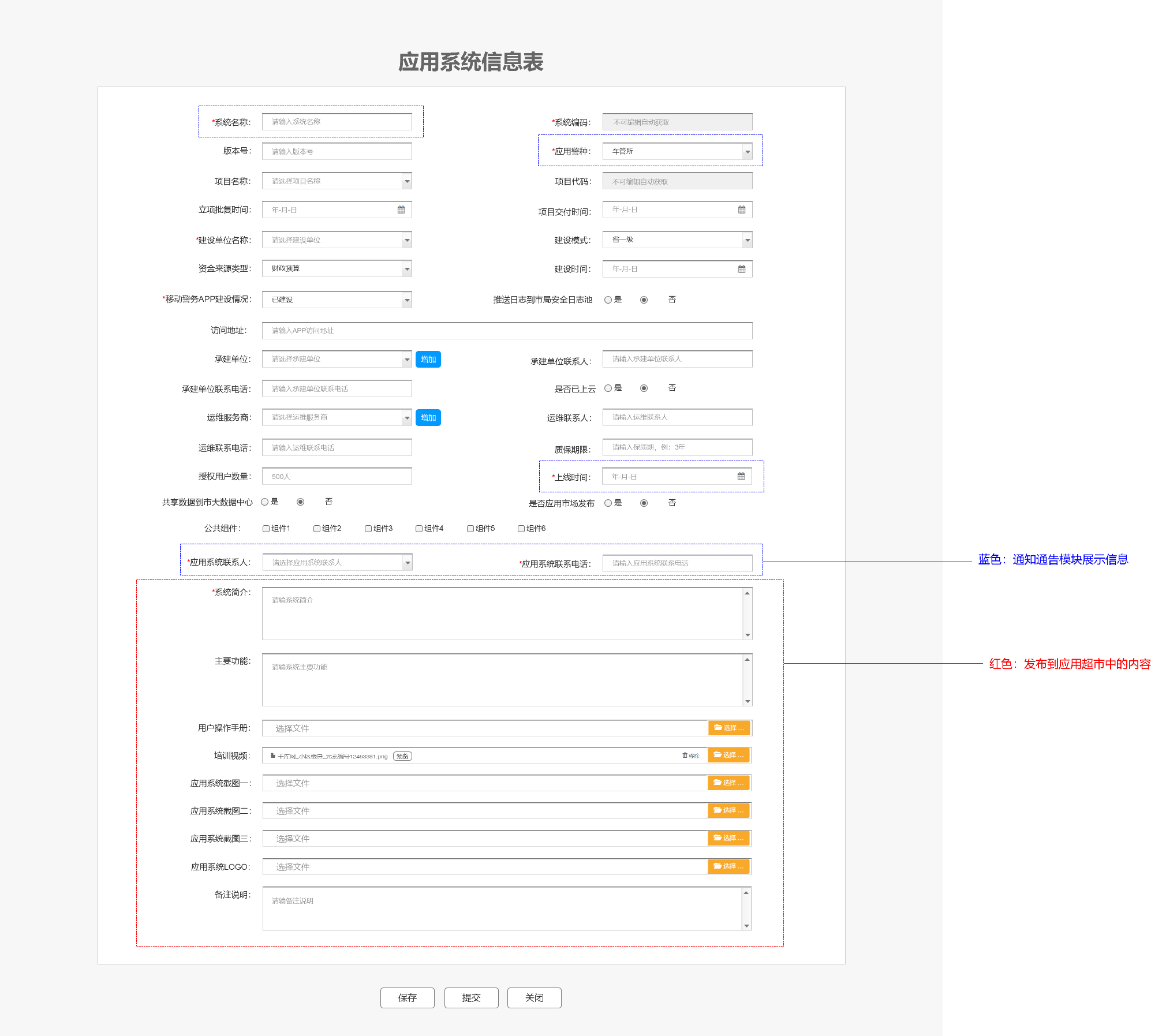Select 是 for 是否已上云
The width and height of the screenshot is (1151, 1036).
(608, 388)
